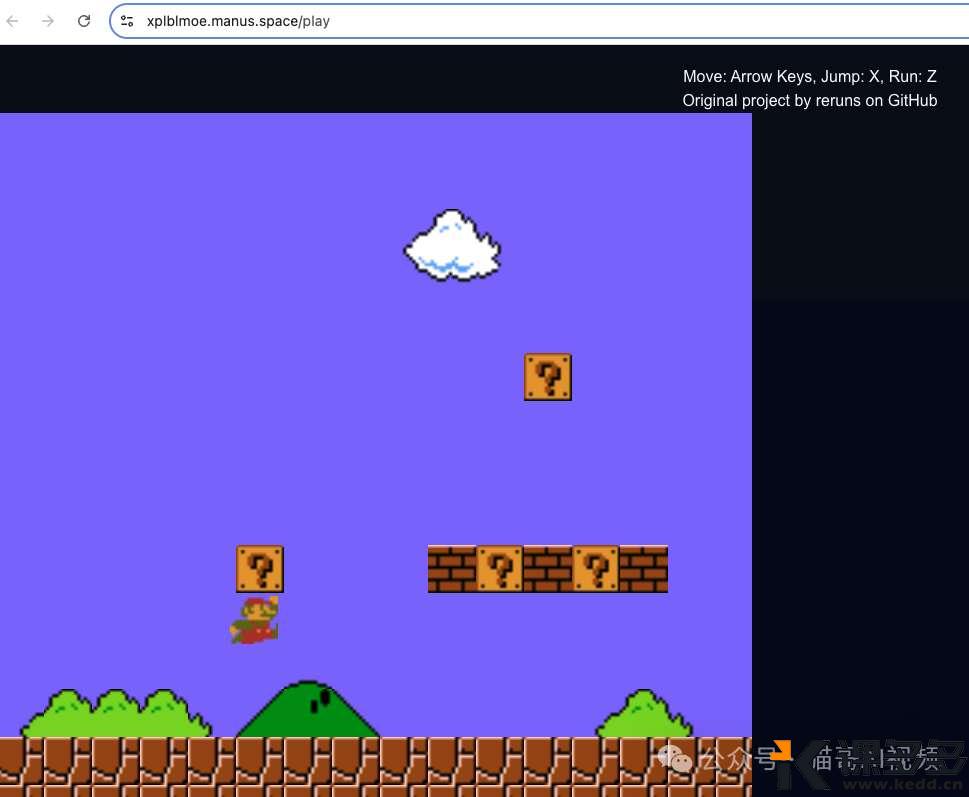The image size is (969, 797).
Task: Click the leftmost brick block in the row
Action: [452, 569]
